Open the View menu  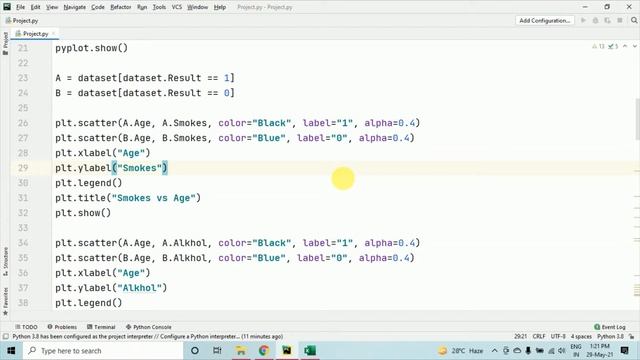tap(52, 7)
